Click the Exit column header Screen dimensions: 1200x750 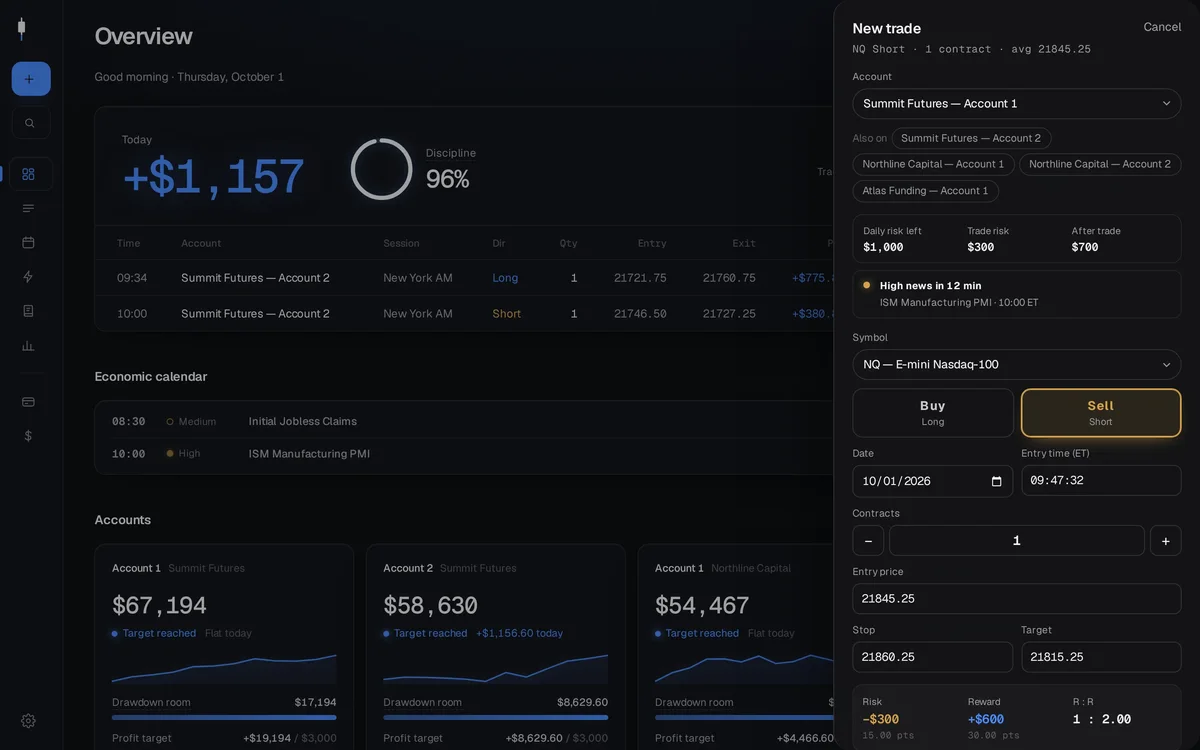744,243
